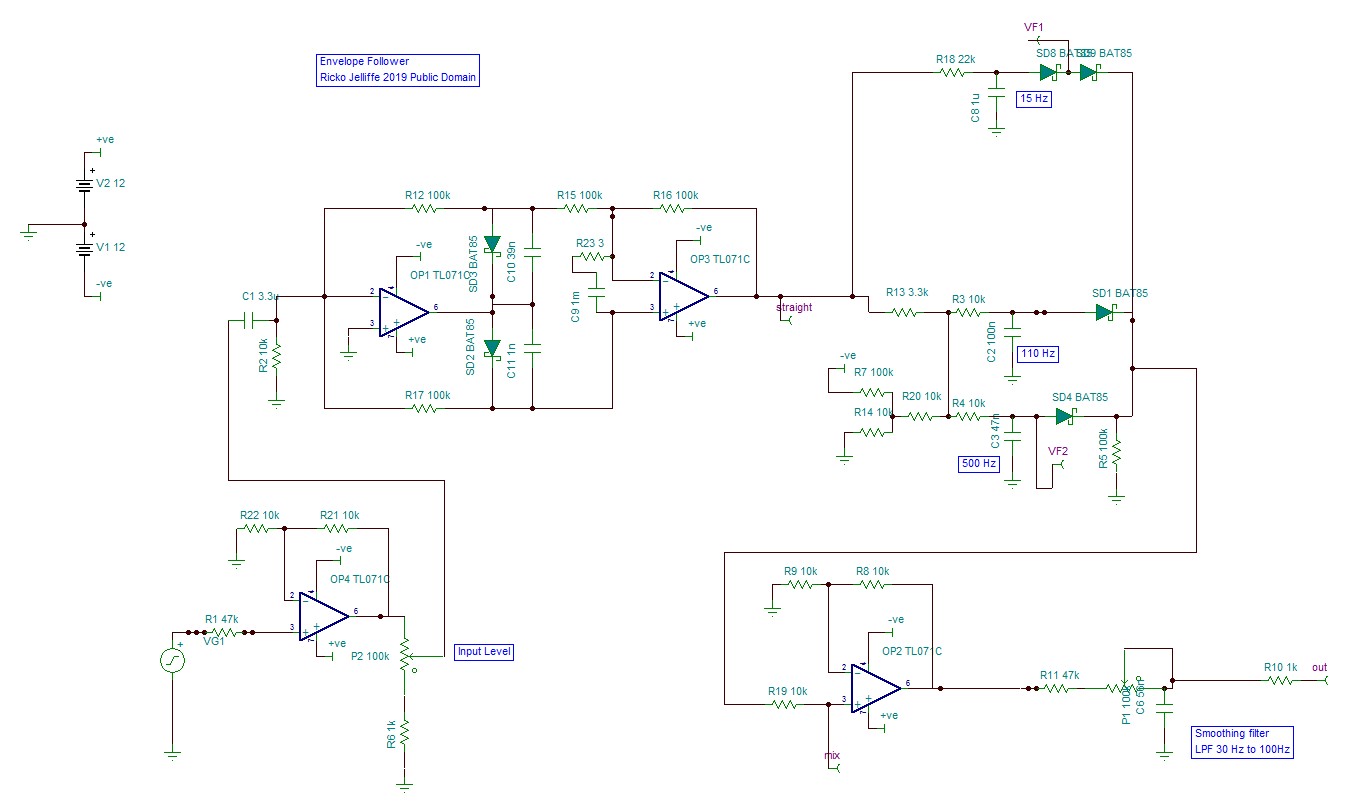The height and width of the screenshot is (812, 1352).
Task: Select the Envelope Follower title box
Action: tap(397, 70)
